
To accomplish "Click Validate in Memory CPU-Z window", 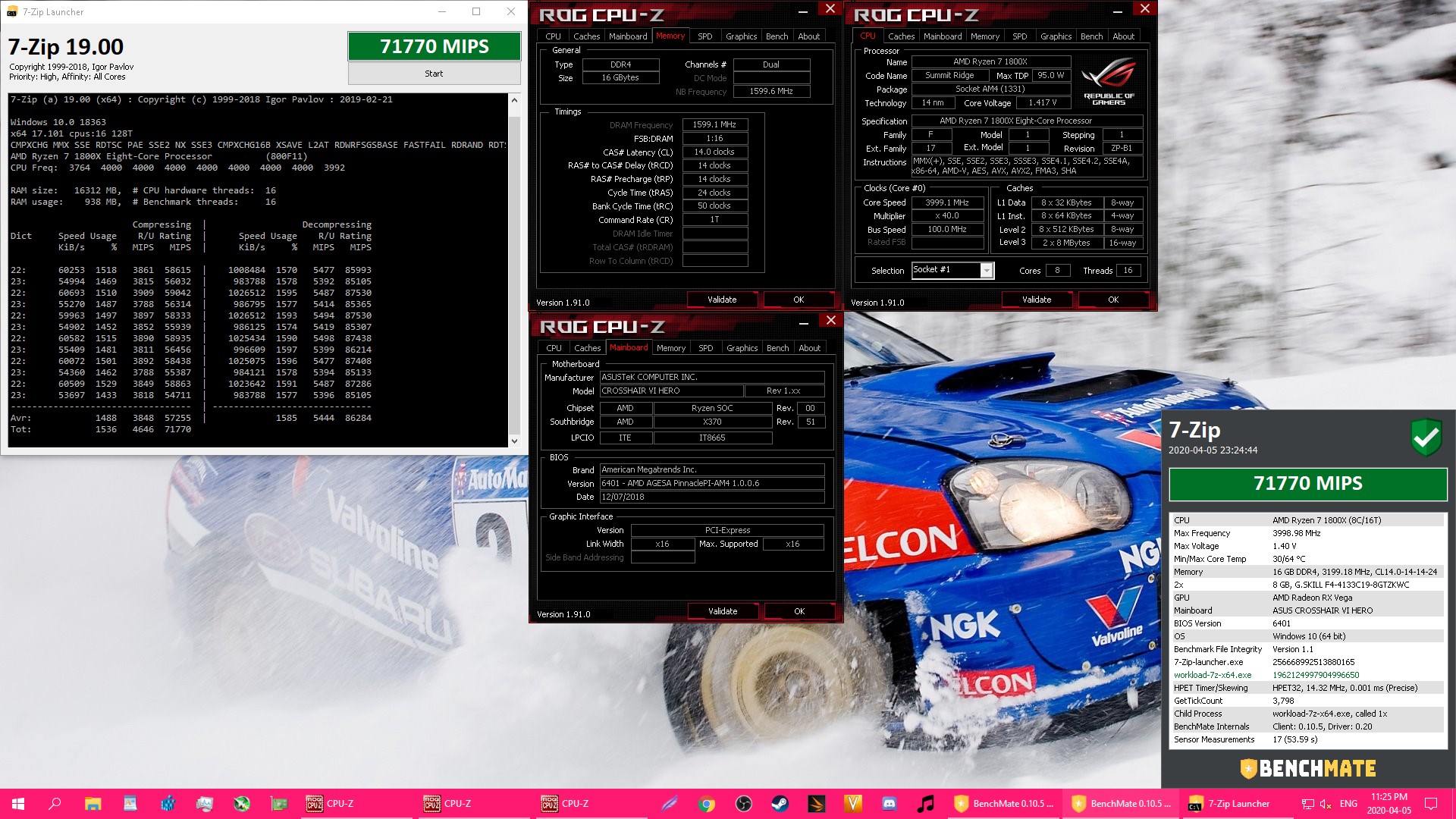I will click(722, 300).
